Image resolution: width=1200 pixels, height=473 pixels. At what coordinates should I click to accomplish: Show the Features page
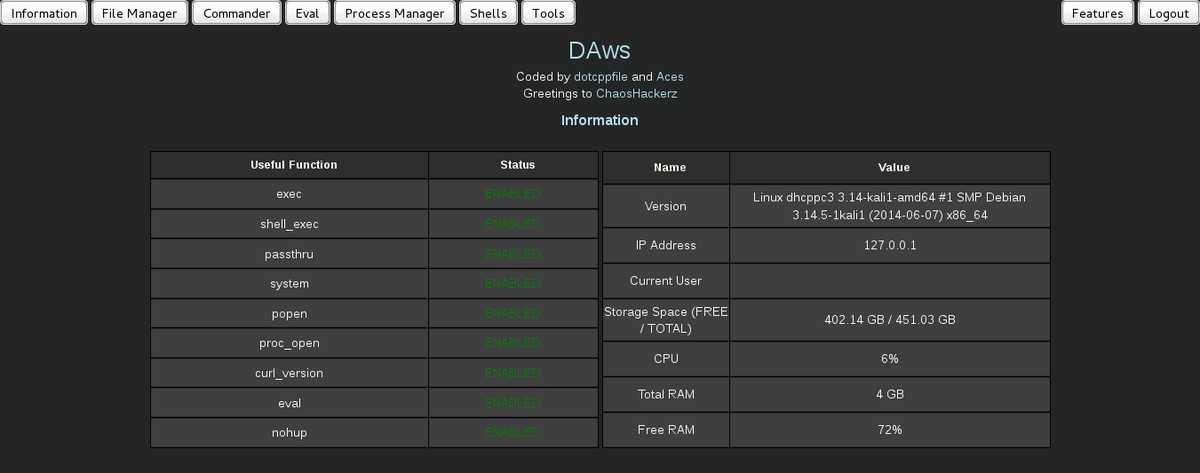pyautogui.click(x=1097, y=13)
